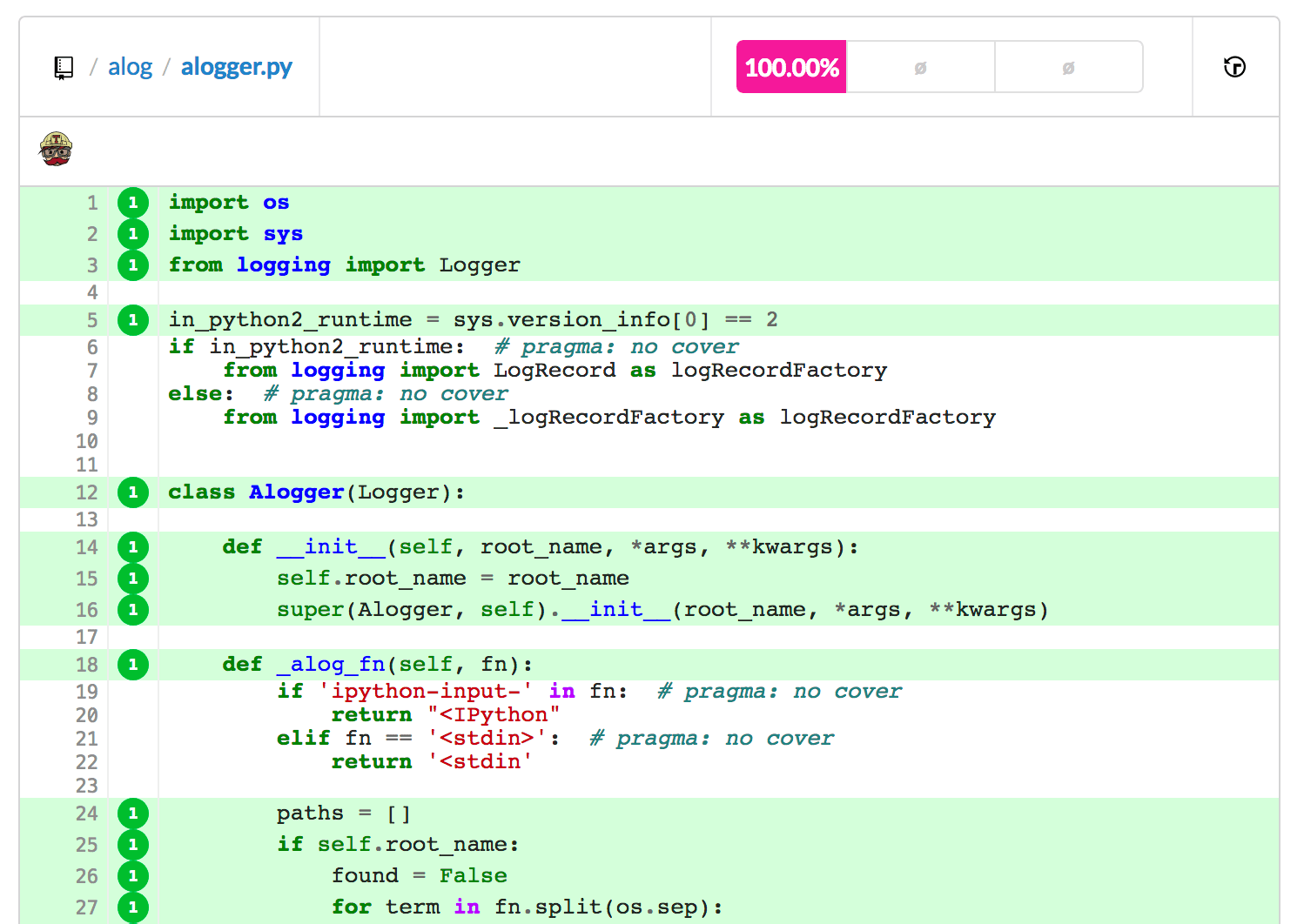This screenshot has height=924, width=1304.
Task: Click the green hit badge on line 1
Action: [x=133, y=202]
